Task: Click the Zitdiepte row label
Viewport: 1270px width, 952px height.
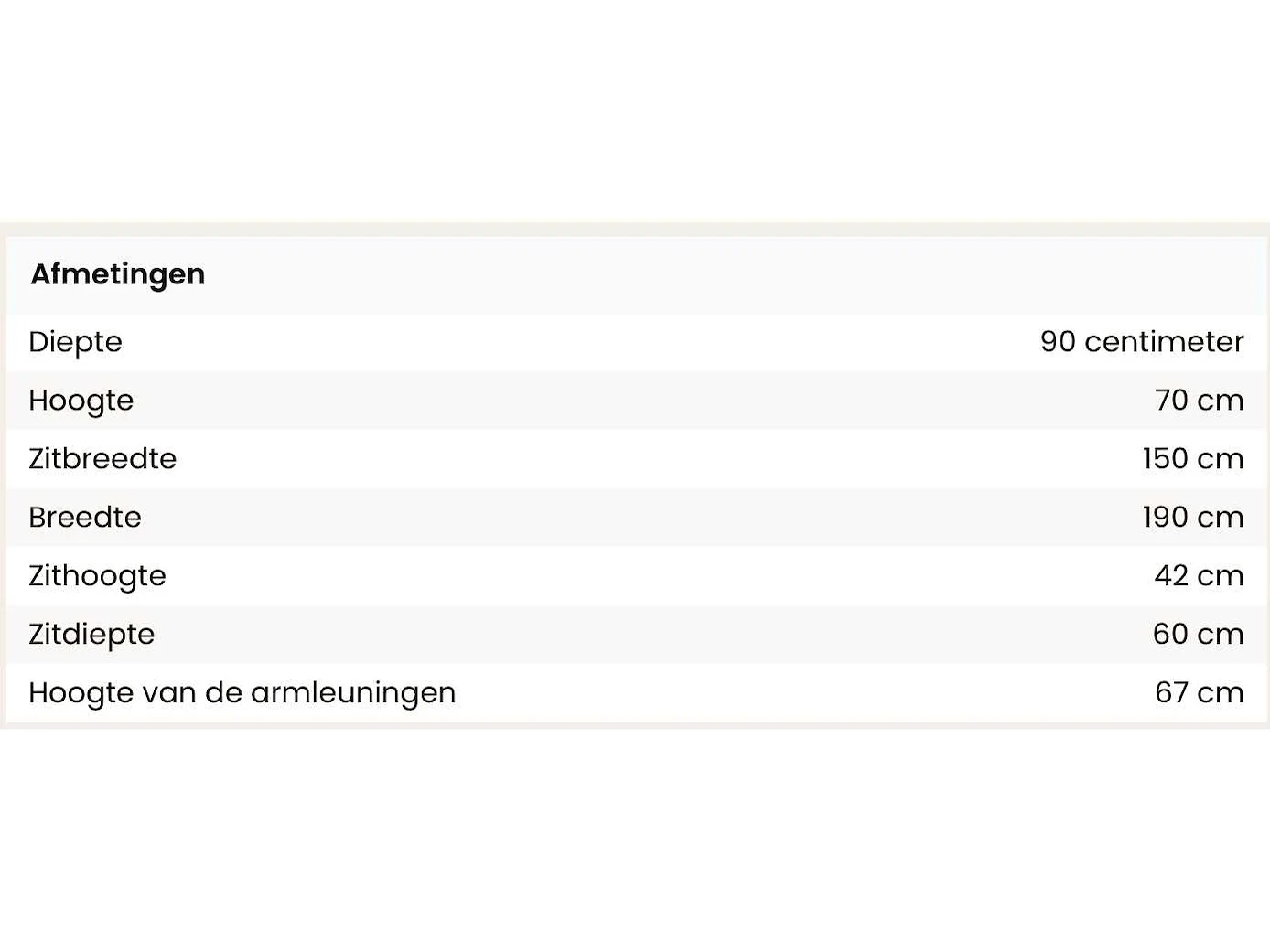Action: pos(91,635)
